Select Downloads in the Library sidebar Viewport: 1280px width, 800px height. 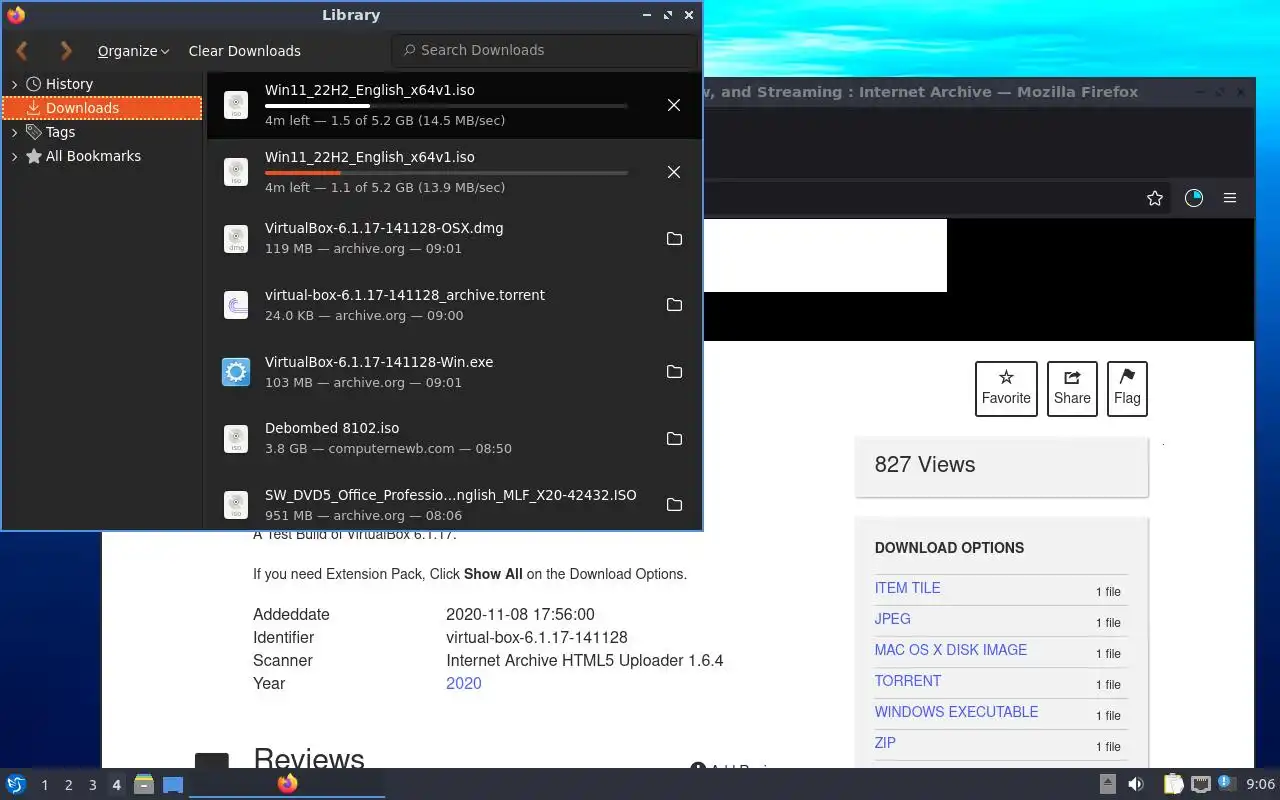tap(102, 108)
